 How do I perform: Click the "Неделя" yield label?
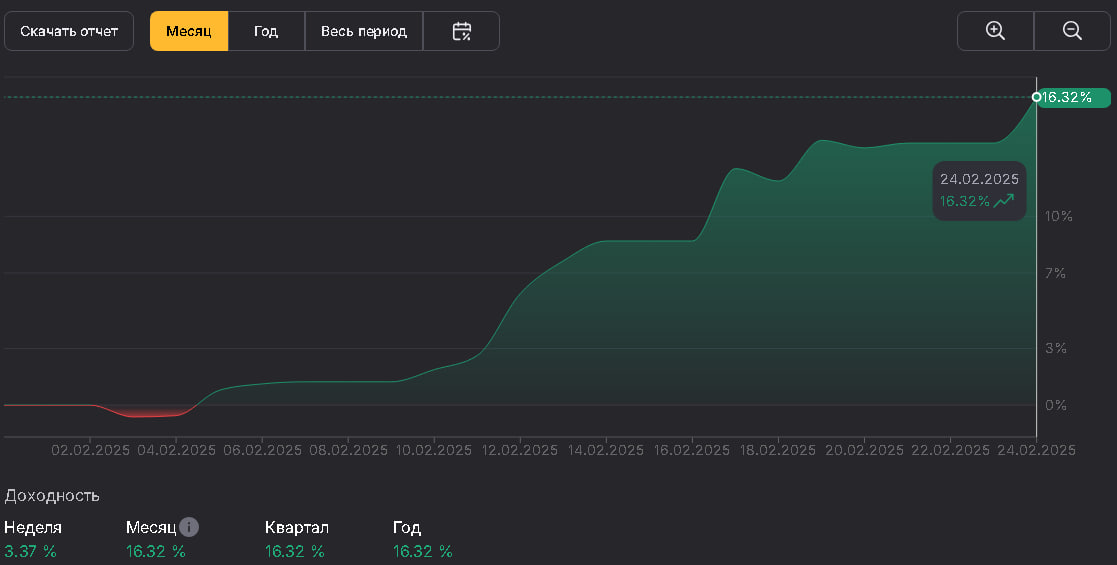[33, 528]
